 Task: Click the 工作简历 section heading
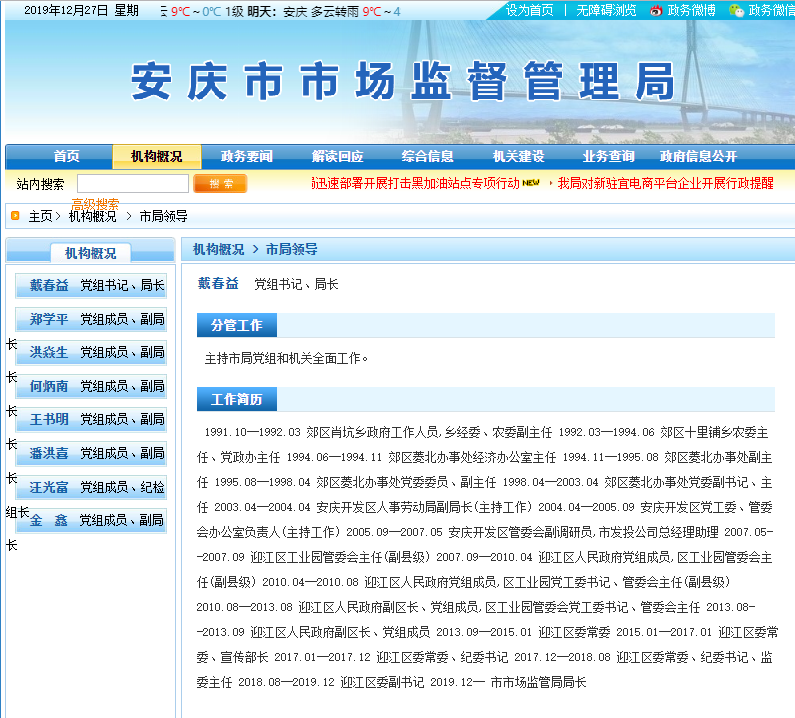pos(237,400)
